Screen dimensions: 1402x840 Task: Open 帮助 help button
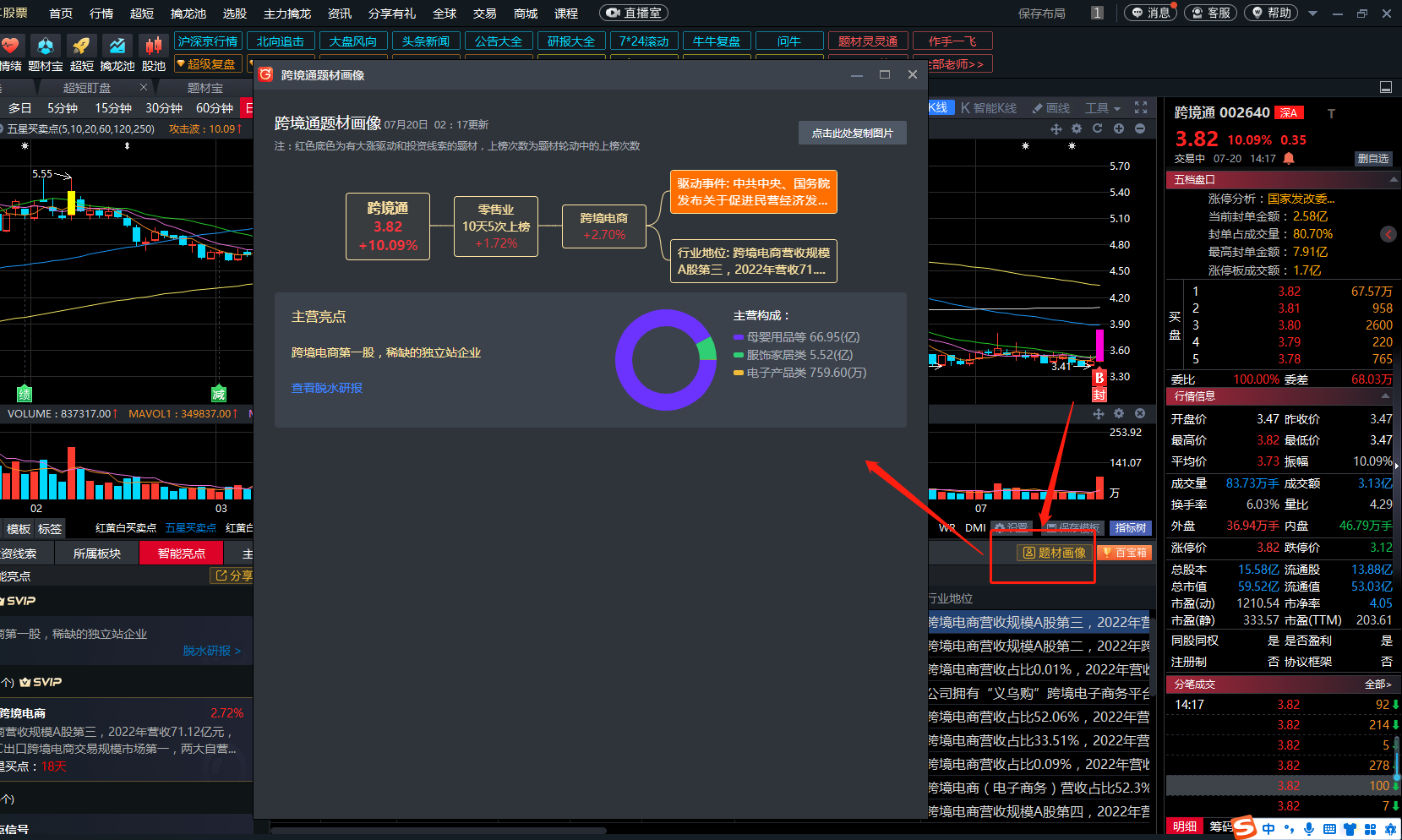[x=1270, y=13]
